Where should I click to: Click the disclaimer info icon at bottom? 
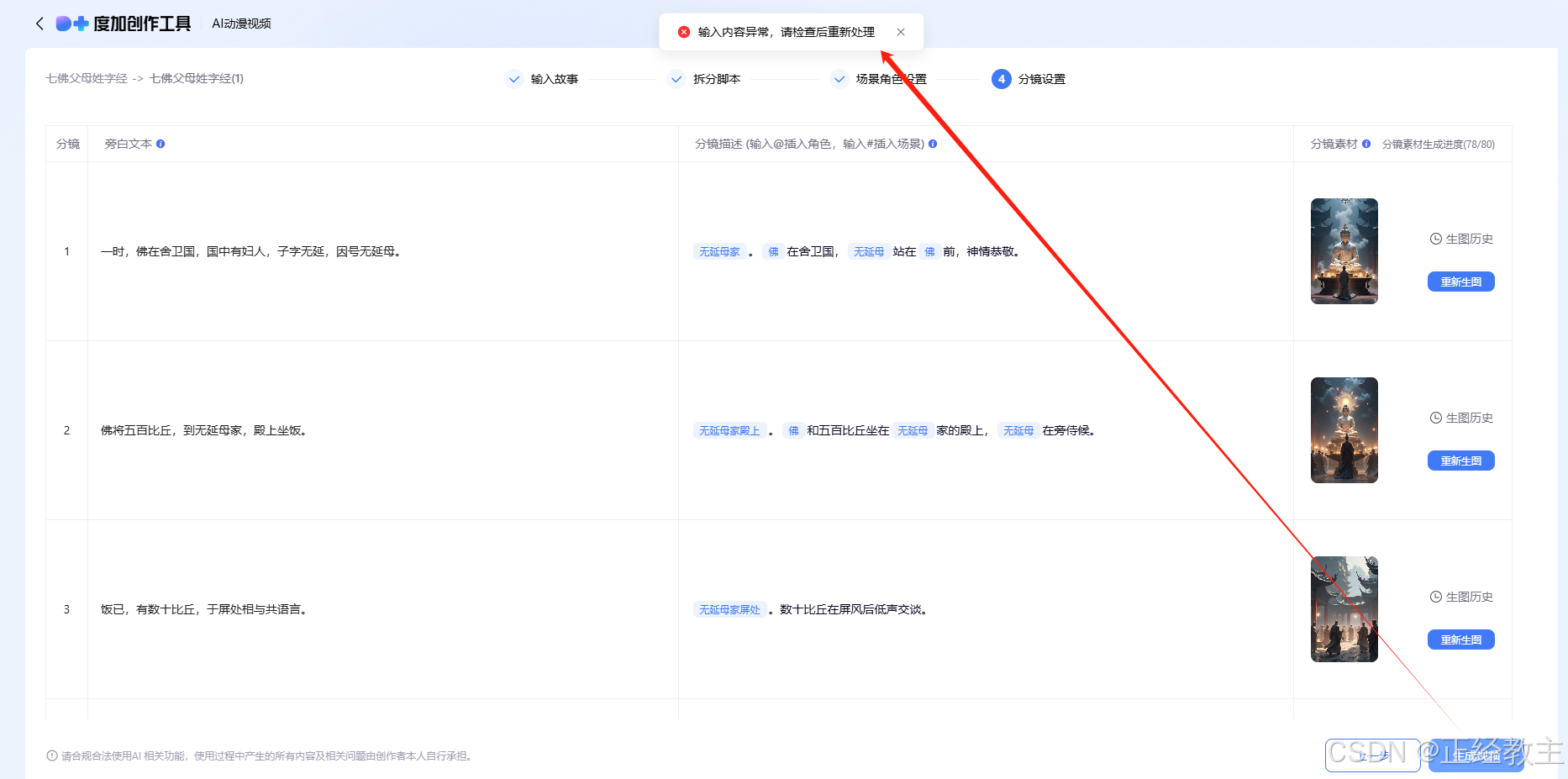click(52, 755)
